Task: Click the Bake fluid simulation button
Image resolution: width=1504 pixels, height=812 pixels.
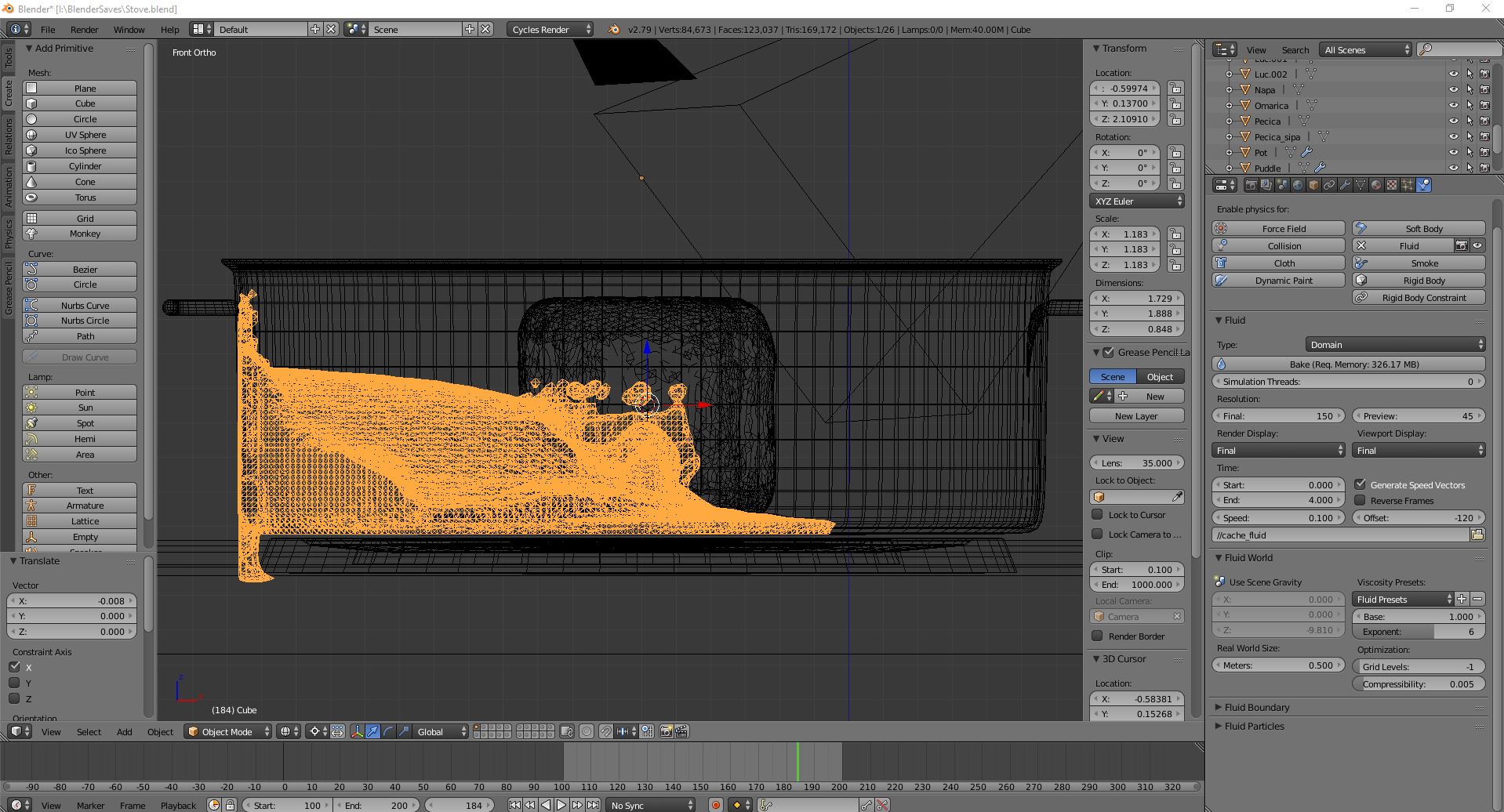Action: (x=1349, y=364)
